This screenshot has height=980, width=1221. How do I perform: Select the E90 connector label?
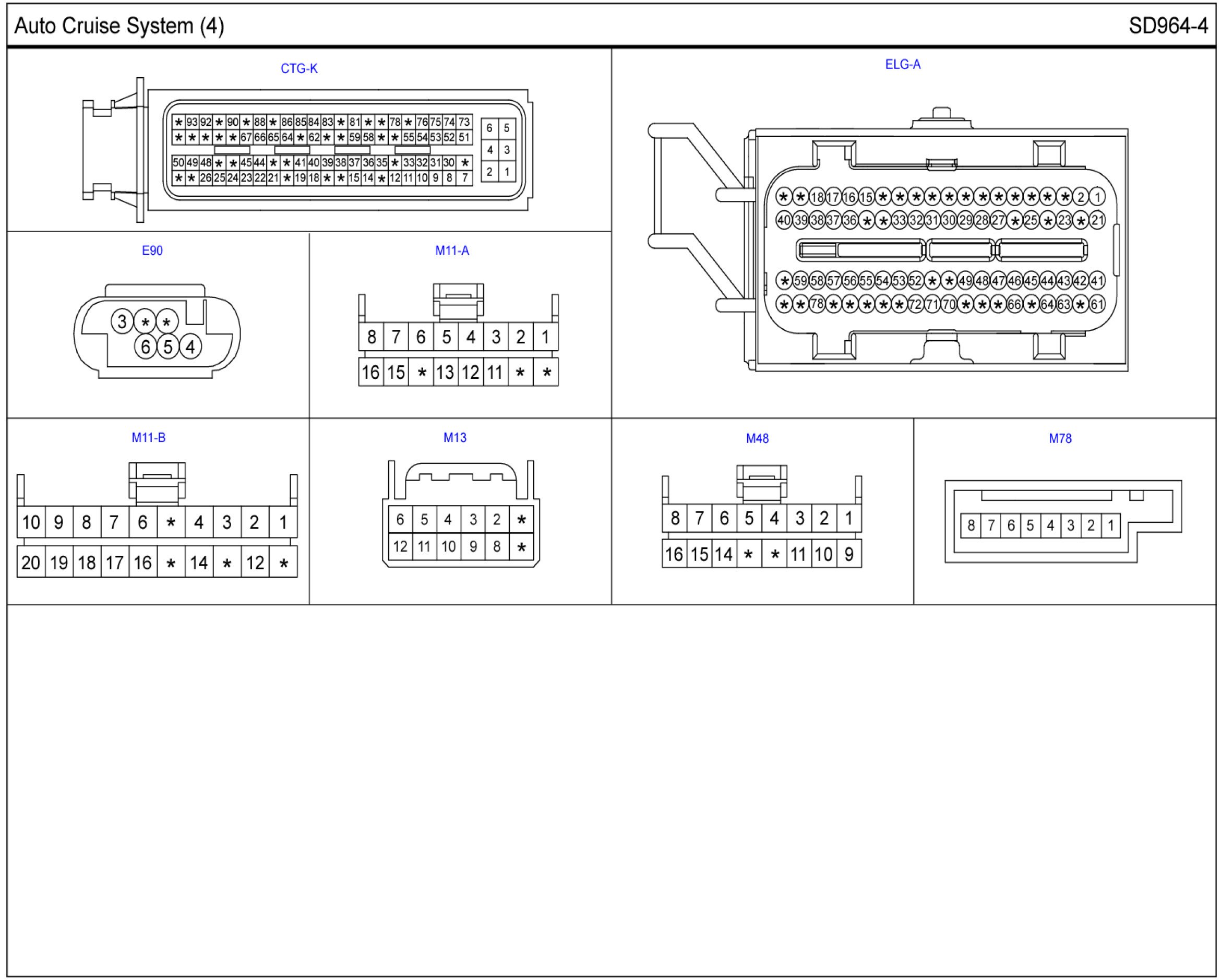coord(152,250)
